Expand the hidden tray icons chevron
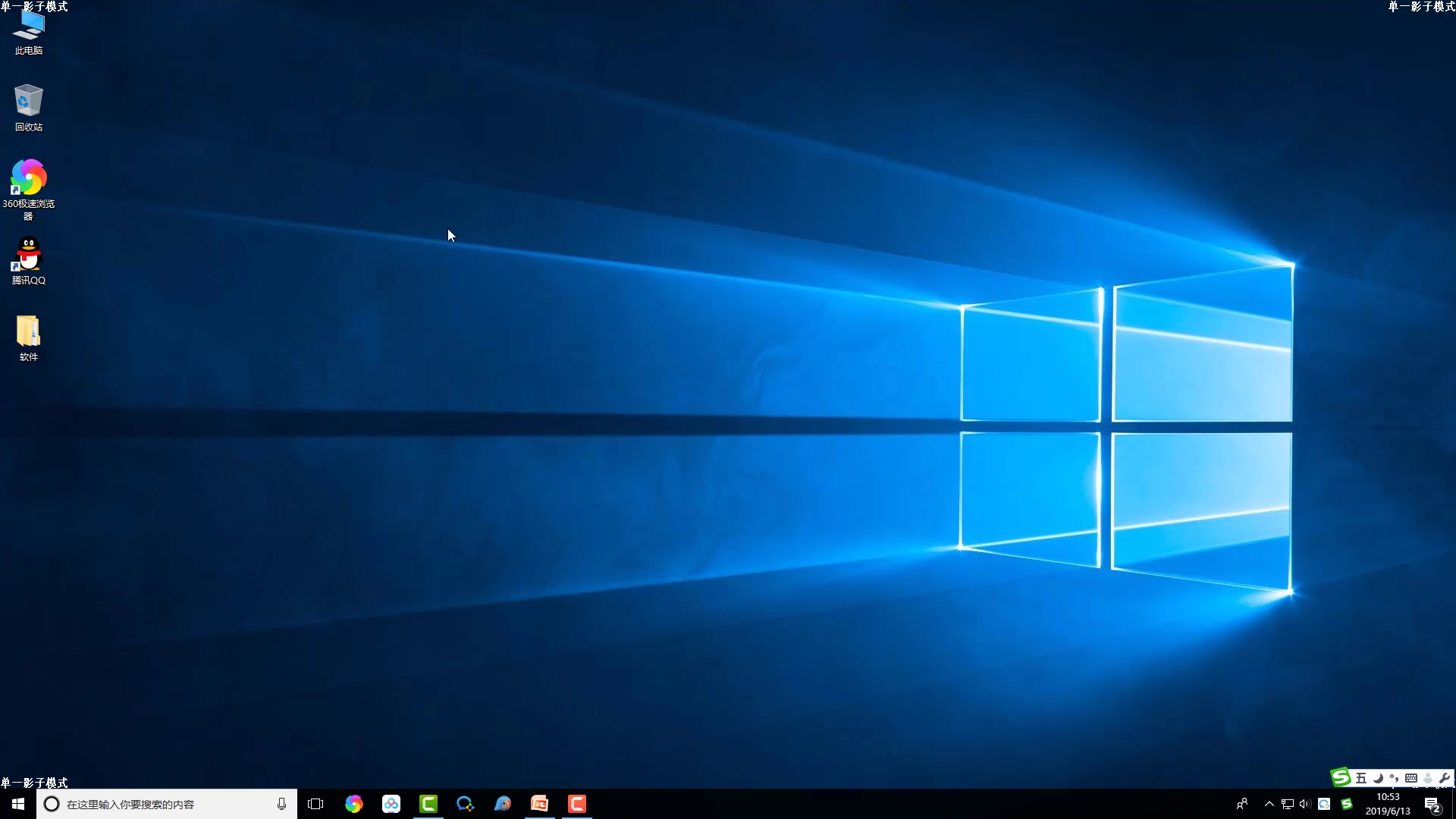Viewport: 1456px width, 819px height. (x=1269, y=804)
